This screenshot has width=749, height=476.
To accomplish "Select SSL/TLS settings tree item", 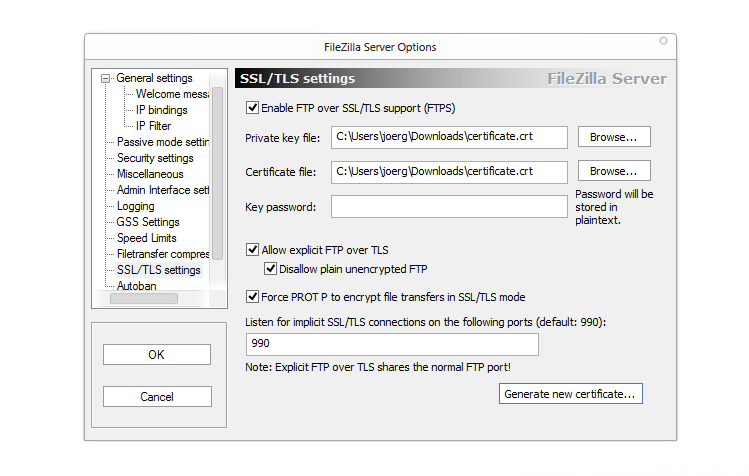I will [159, 270].
